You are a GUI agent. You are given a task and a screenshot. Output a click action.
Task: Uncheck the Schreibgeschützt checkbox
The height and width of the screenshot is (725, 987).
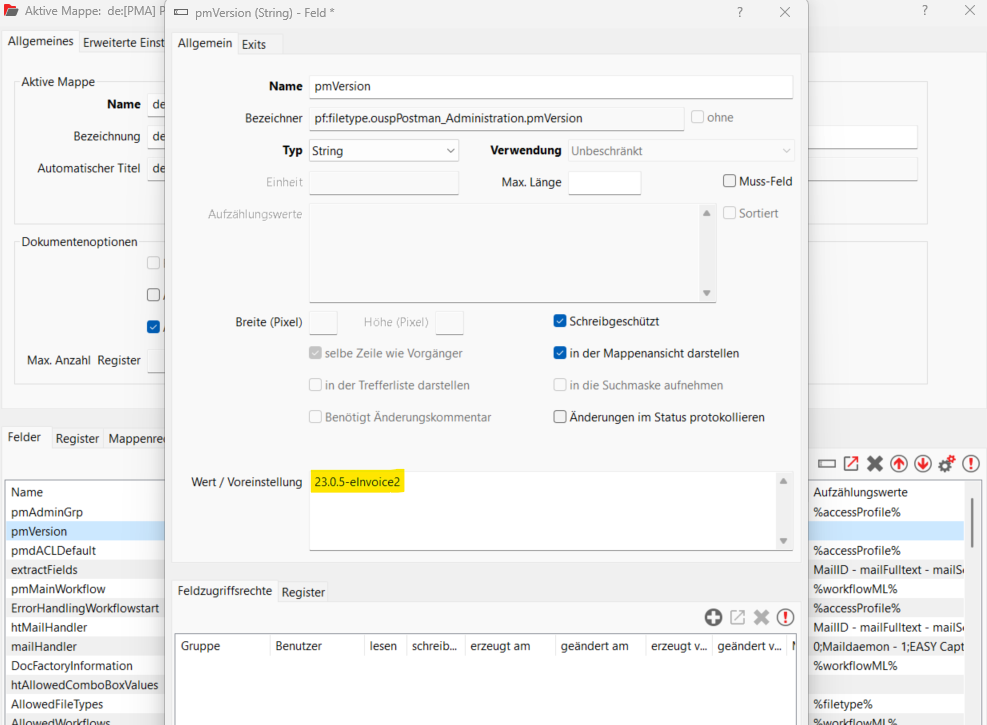(560, 321)
